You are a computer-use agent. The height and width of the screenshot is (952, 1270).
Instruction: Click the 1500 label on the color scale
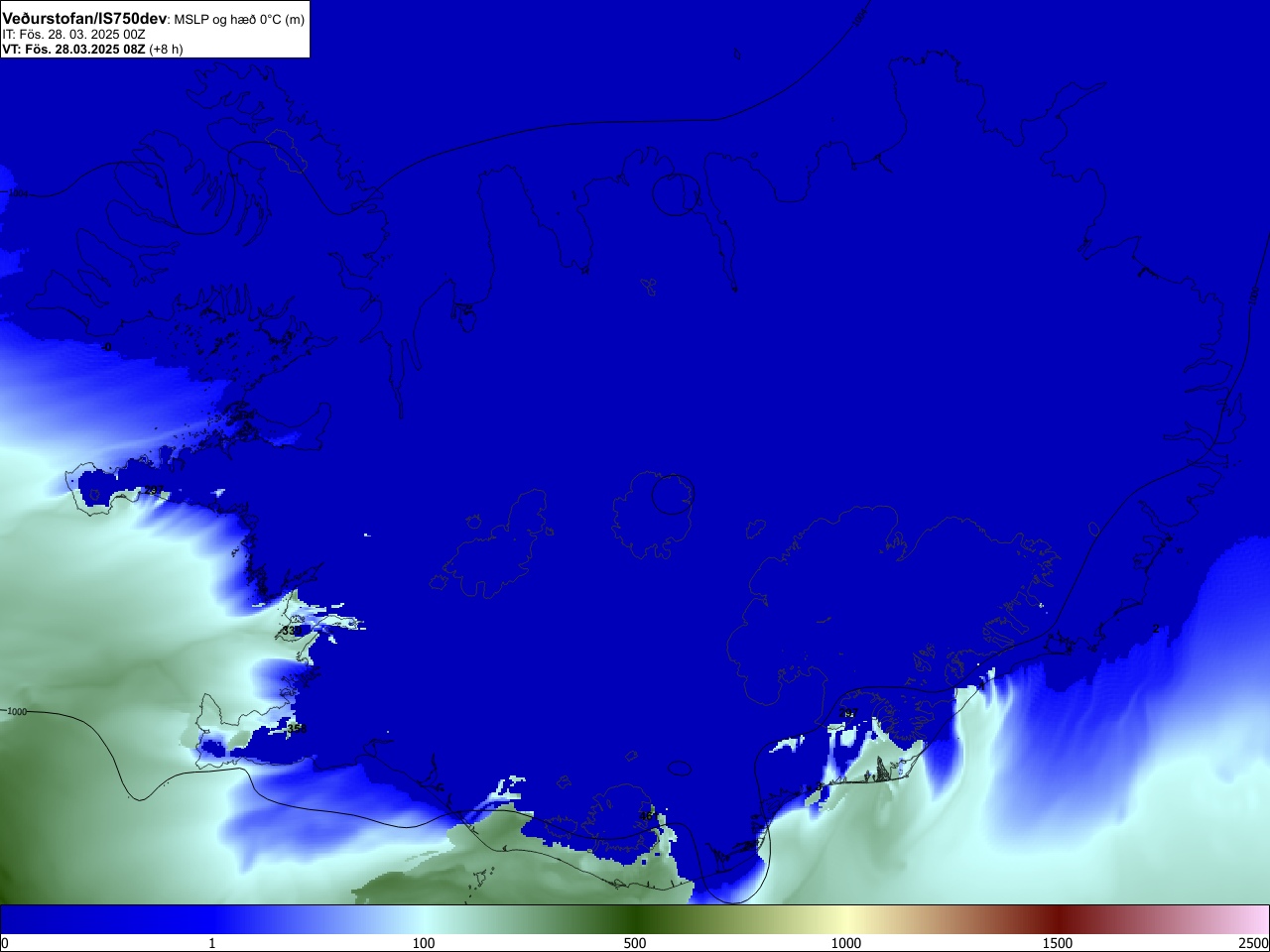(x=1058, y=943)
